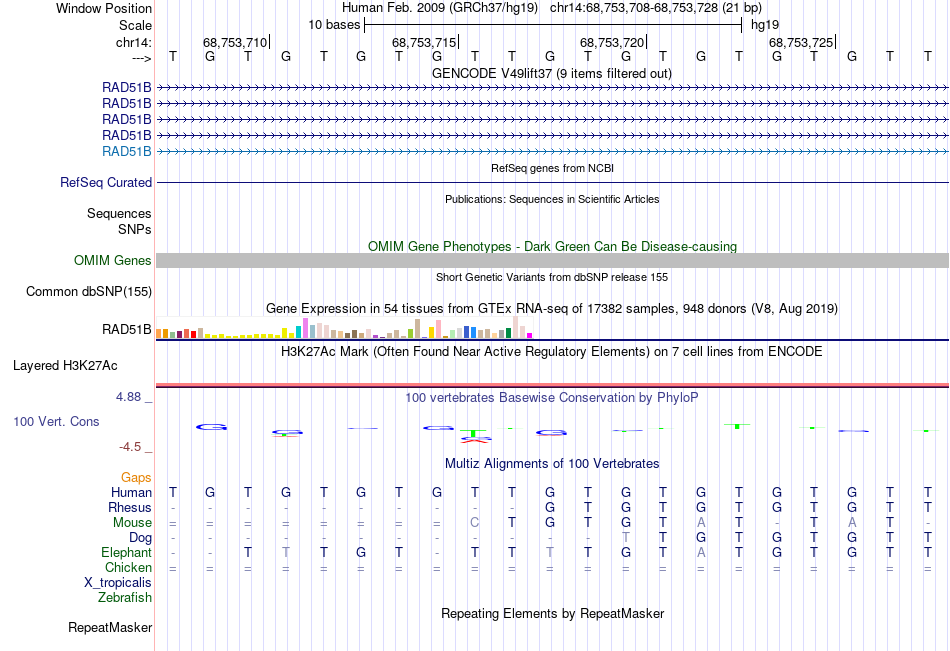The width and height of the screenshot is (950, 651).
Task: Click RAD51B label beside the GTEx bar chart
Action: point(127,330)
